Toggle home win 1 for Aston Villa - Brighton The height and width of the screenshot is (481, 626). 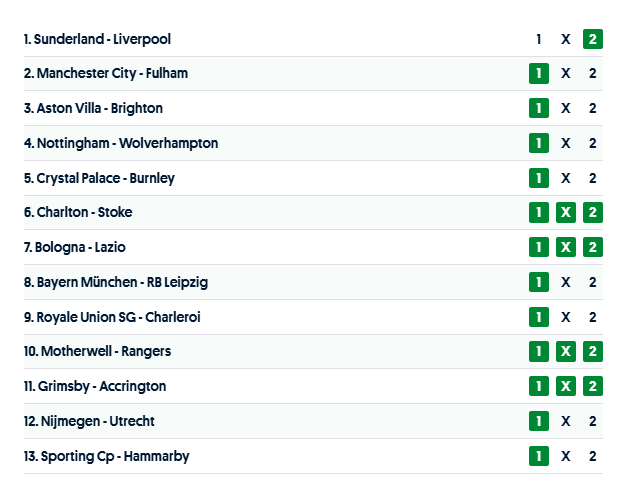[x=539, y=108]
